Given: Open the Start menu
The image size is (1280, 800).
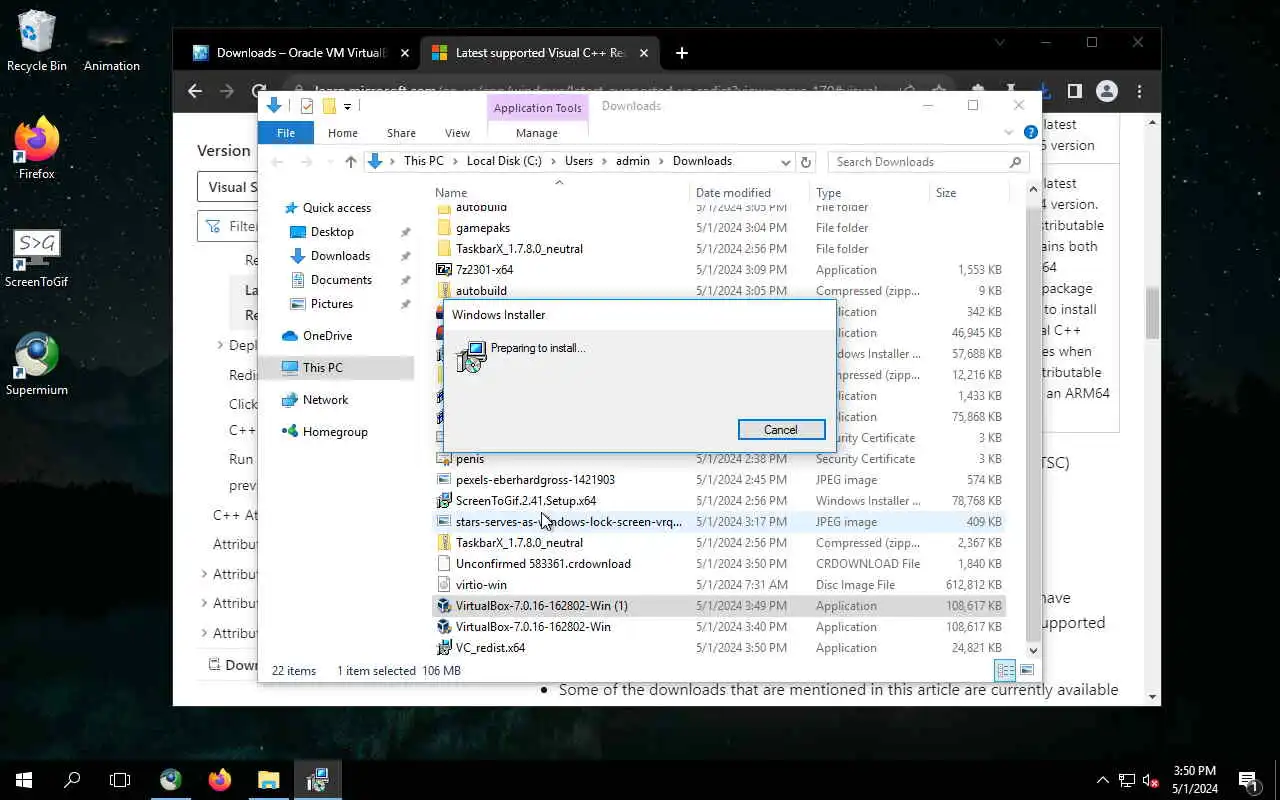Looking at the screenshot, I should pyautogui.click(x=24, y=779).
